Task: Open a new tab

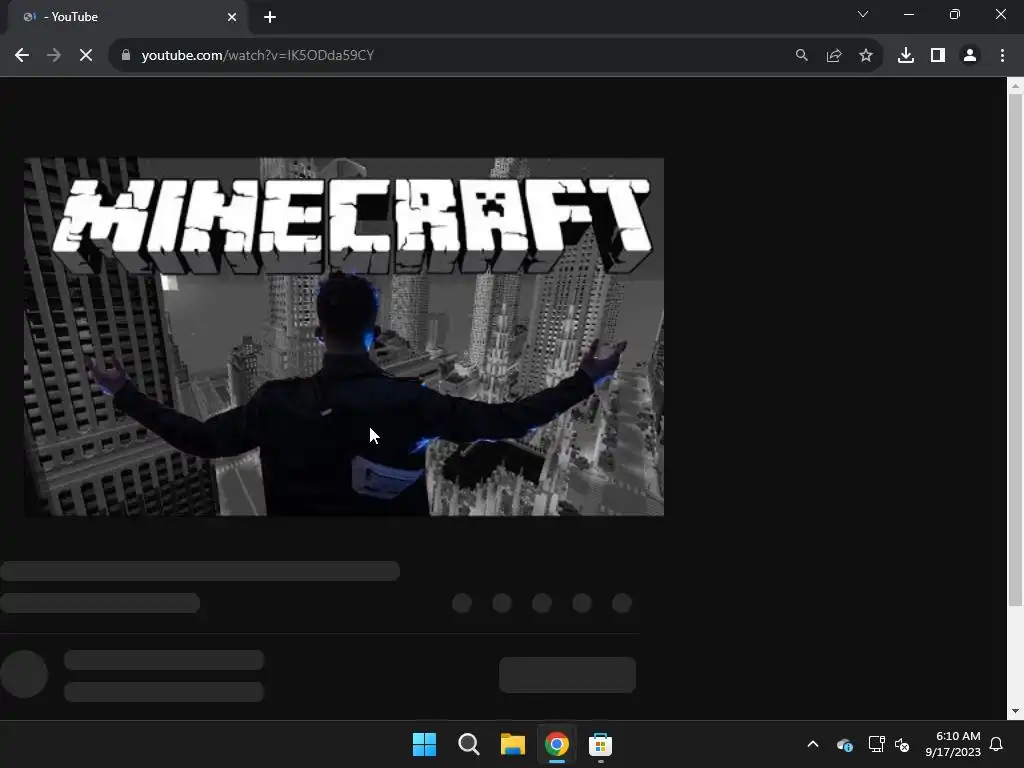Action: (x=270, y=17)
